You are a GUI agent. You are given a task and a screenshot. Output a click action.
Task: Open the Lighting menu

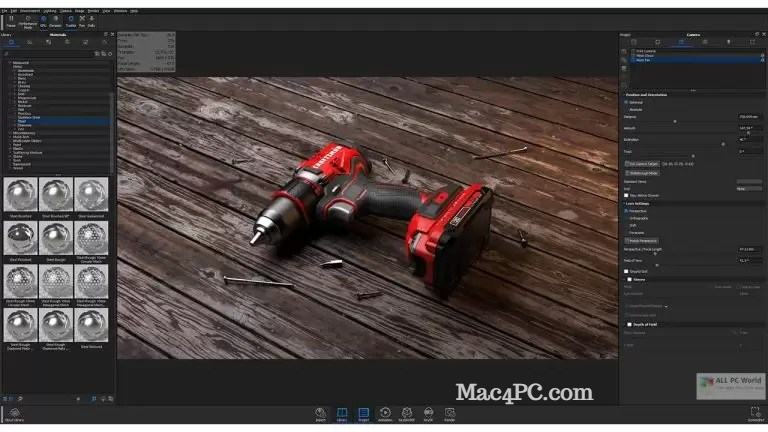49,11
